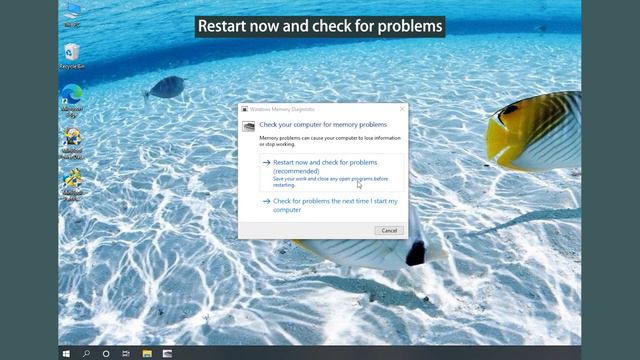Click the Memory Diagnostic taskbar button

(x=167, y=353)
